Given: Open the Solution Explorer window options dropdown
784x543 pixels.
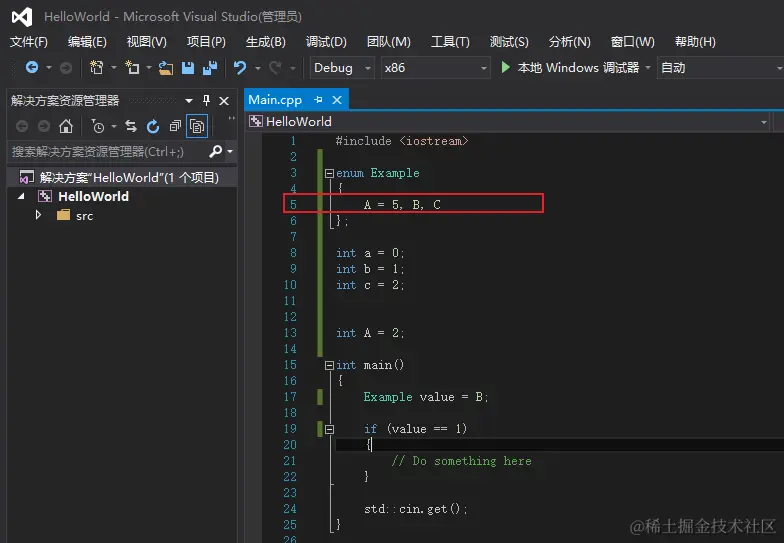Looking at the screenshot, I should tap(189, 101).
